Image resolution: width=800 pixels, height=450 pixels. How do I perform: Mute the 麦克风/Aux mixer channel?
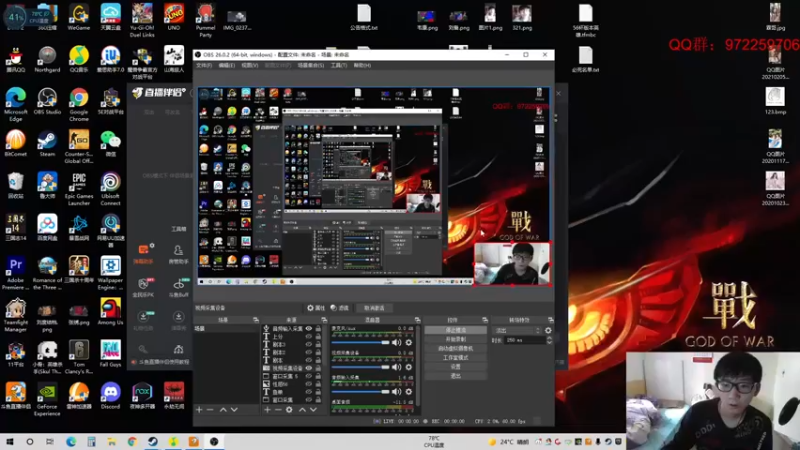[396, 342]
